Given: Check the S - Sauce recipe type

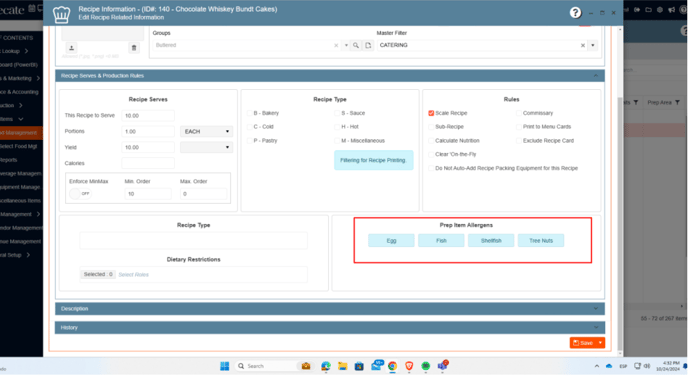Looking at the screenshot, I should pyautogui.click(x=337, y=113).
